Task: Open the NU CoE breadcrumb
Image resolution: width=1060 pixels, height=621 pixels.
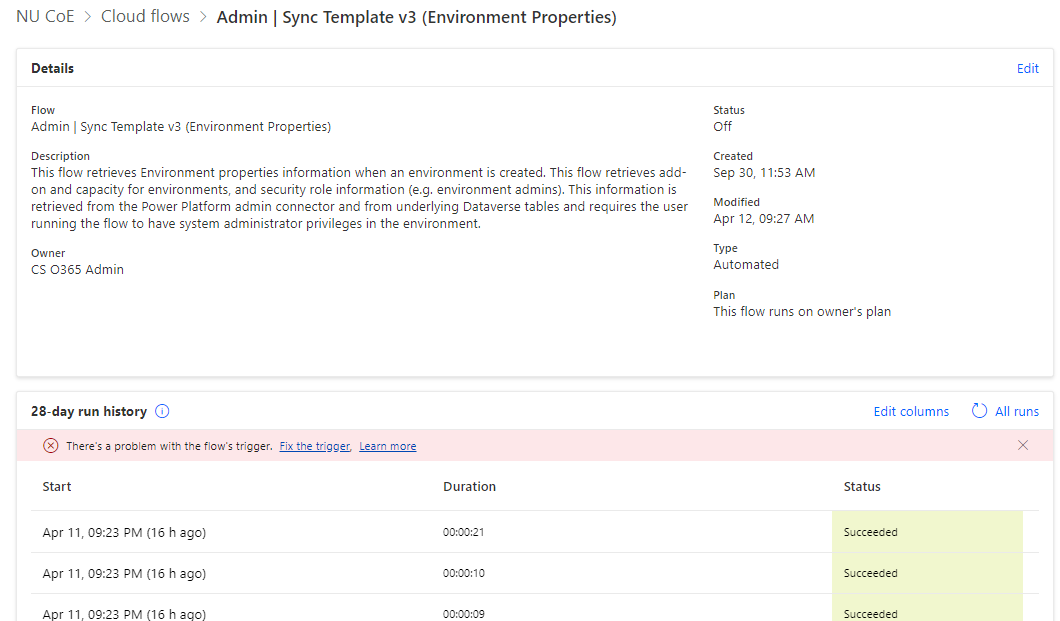Action: click(45, 16)
